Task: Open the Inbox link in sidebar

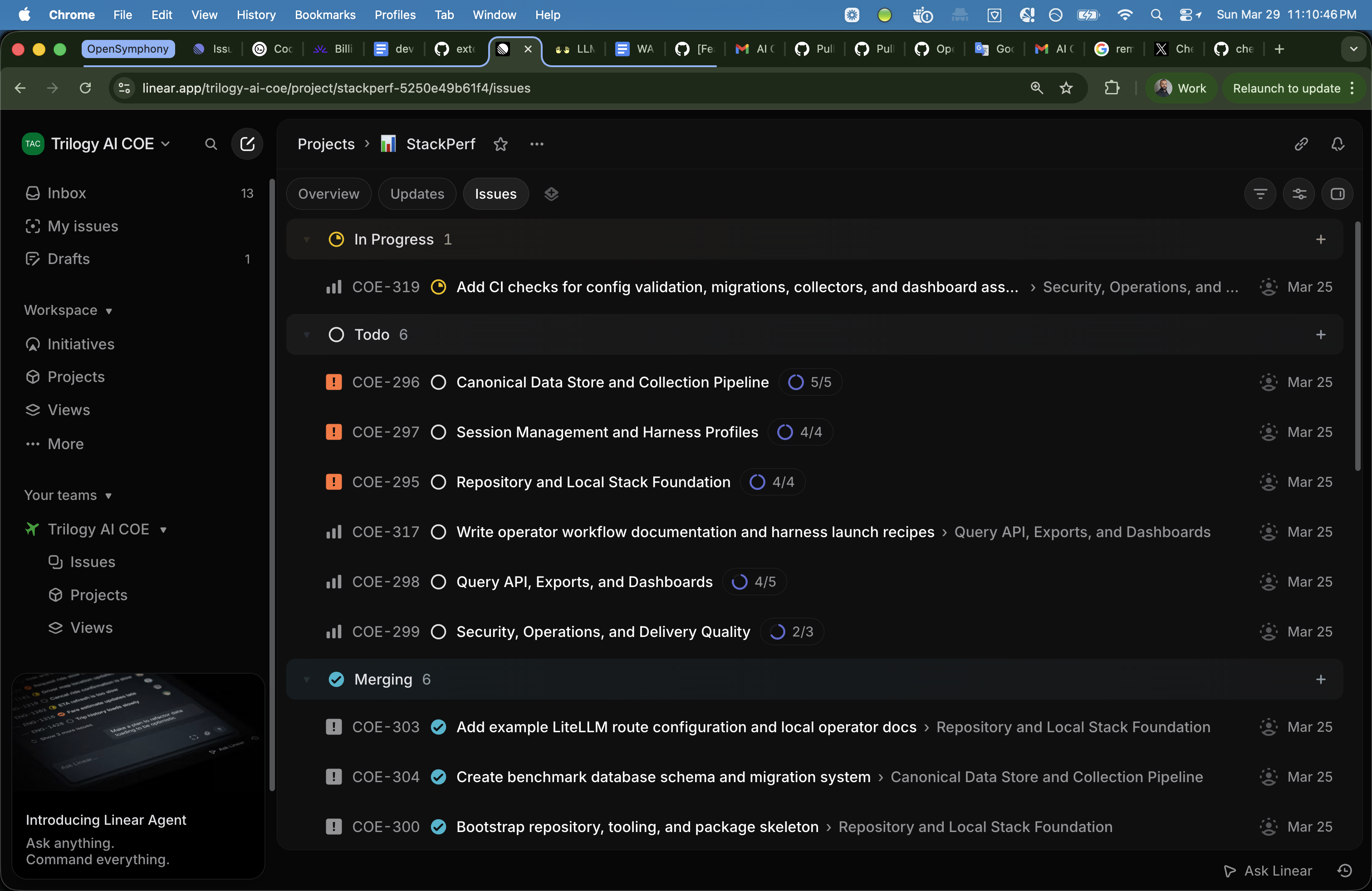Action: [66, 193]
